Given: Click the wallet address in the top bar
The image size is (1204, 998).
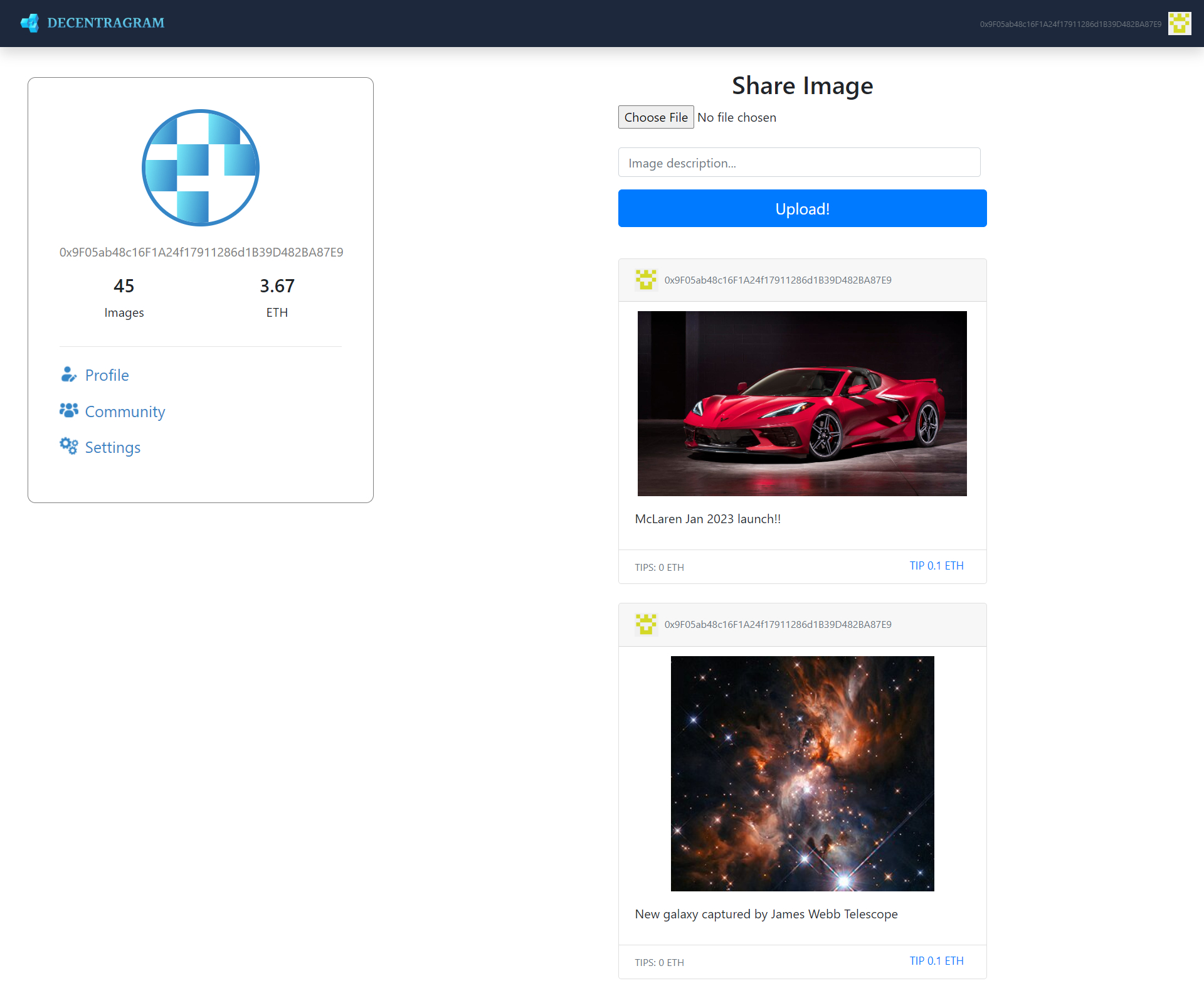Looking at the screenshot, I should click(1069, 23).
